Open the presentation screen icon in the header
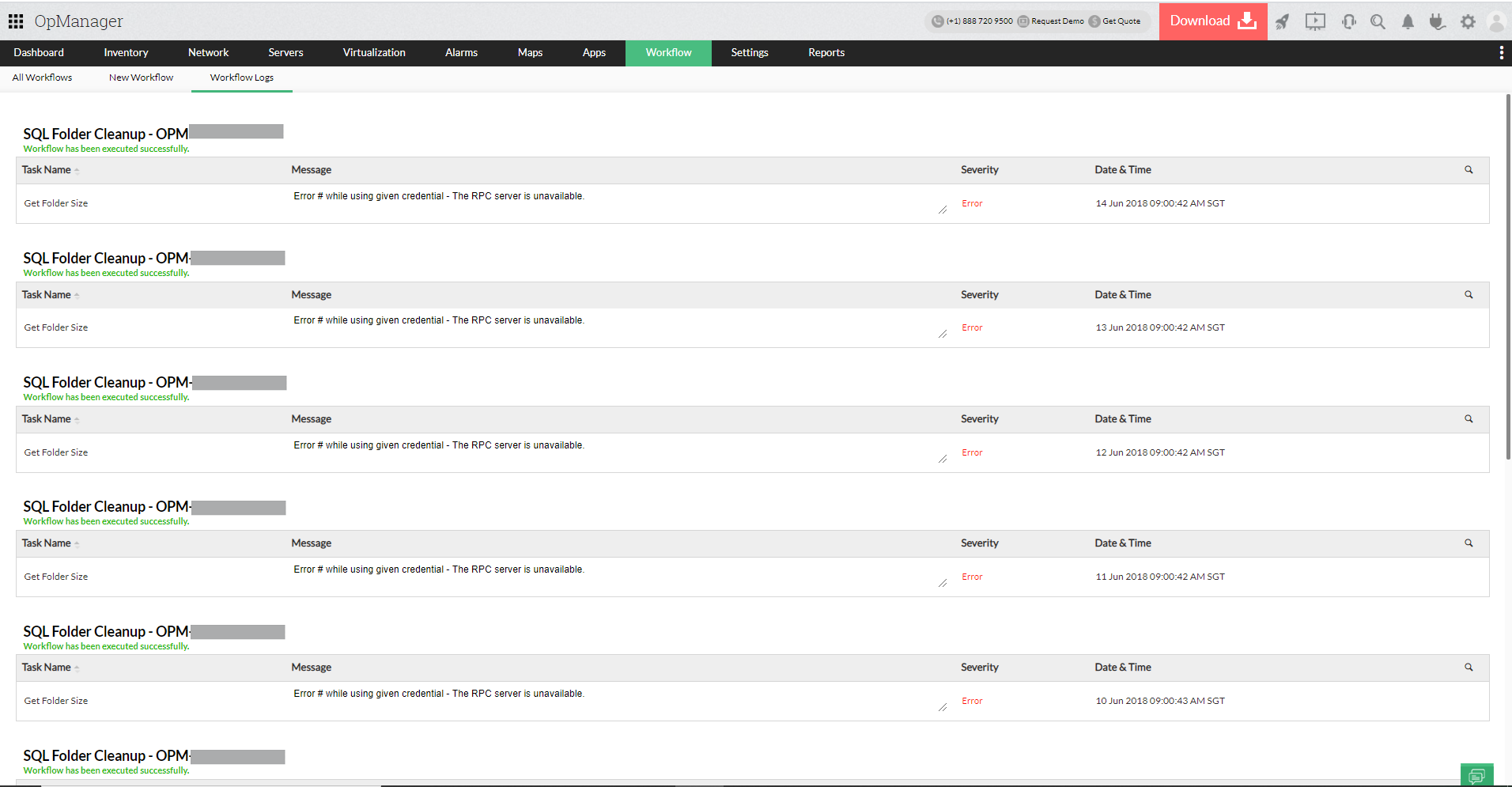The image size is (1512, 787). pos(1315,21)
